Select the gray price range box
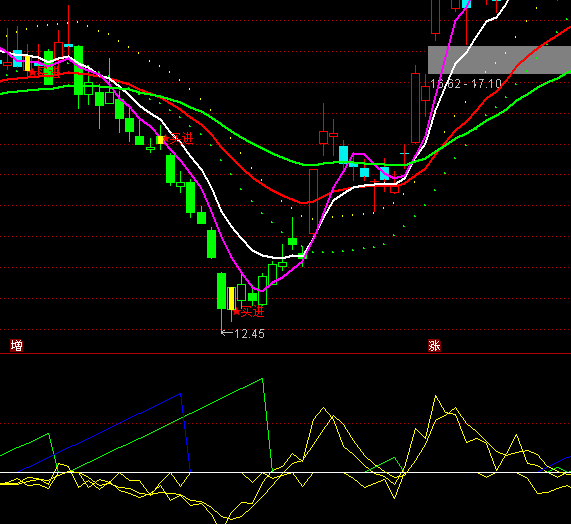 [499, 60]
